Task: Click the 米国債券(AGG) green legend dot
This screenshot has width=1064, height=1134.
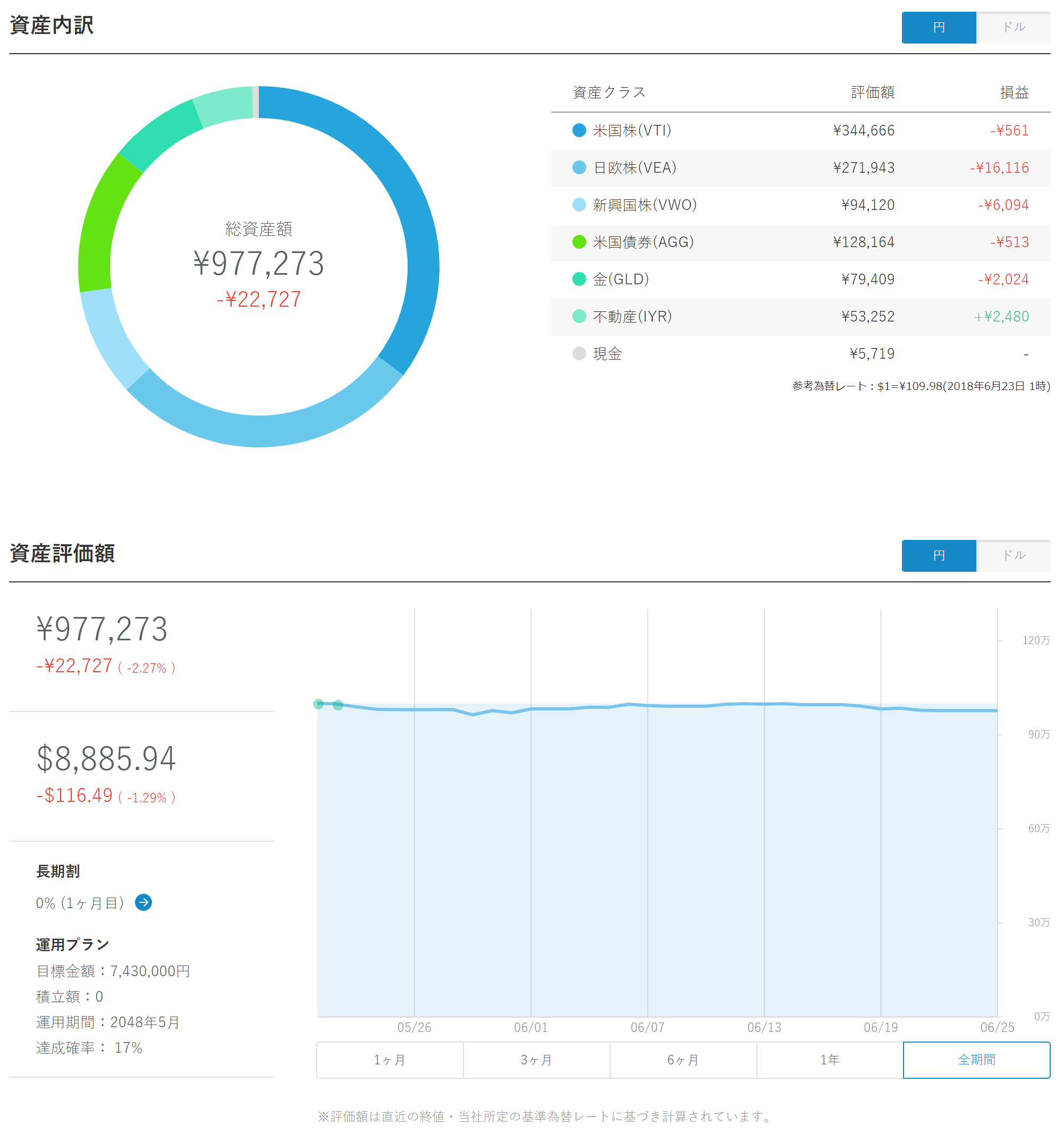Action: pos(579,242)
